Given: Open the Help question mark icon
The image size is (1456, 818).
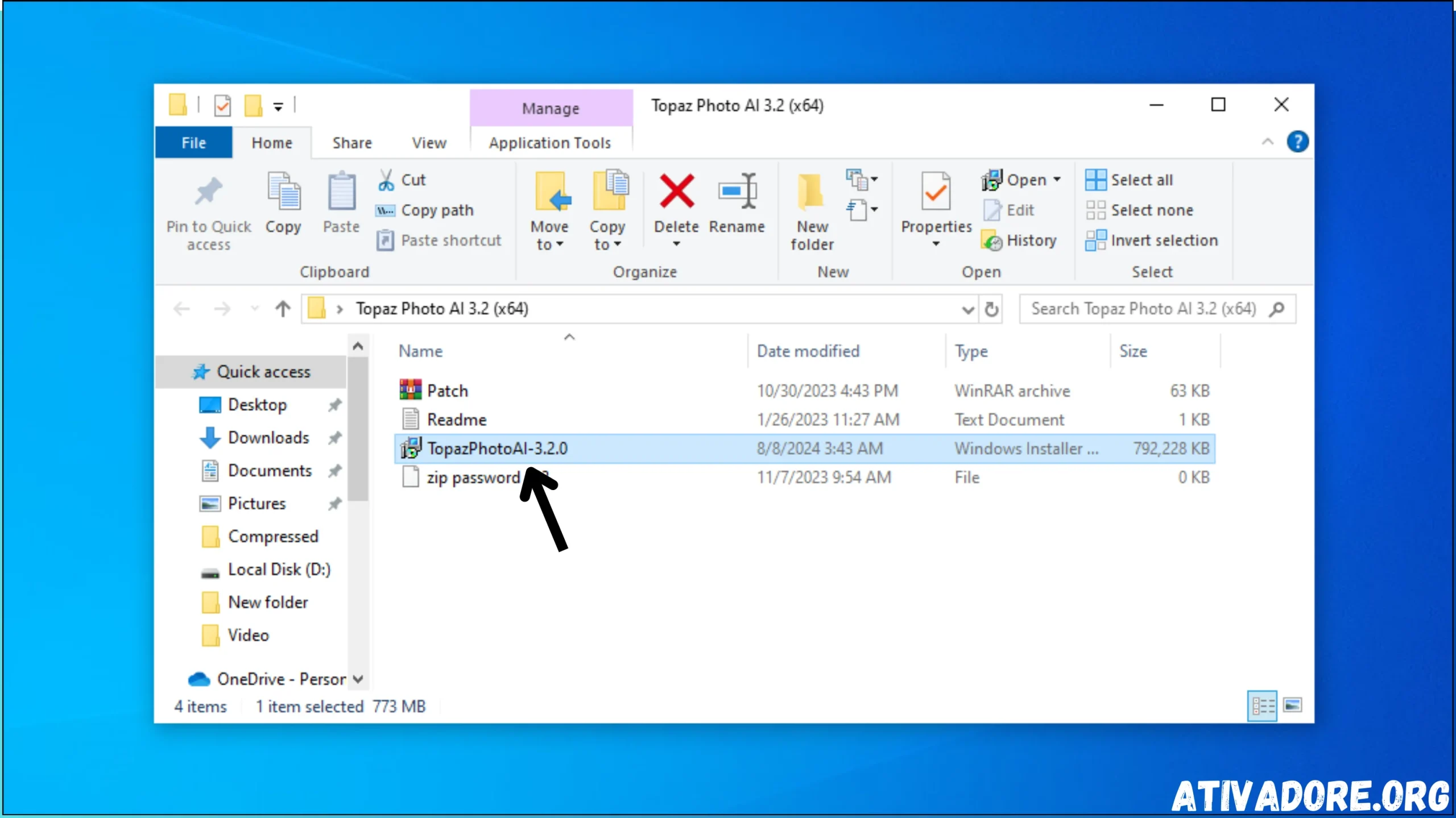Looking at the screenshot, I should 1297,142.
